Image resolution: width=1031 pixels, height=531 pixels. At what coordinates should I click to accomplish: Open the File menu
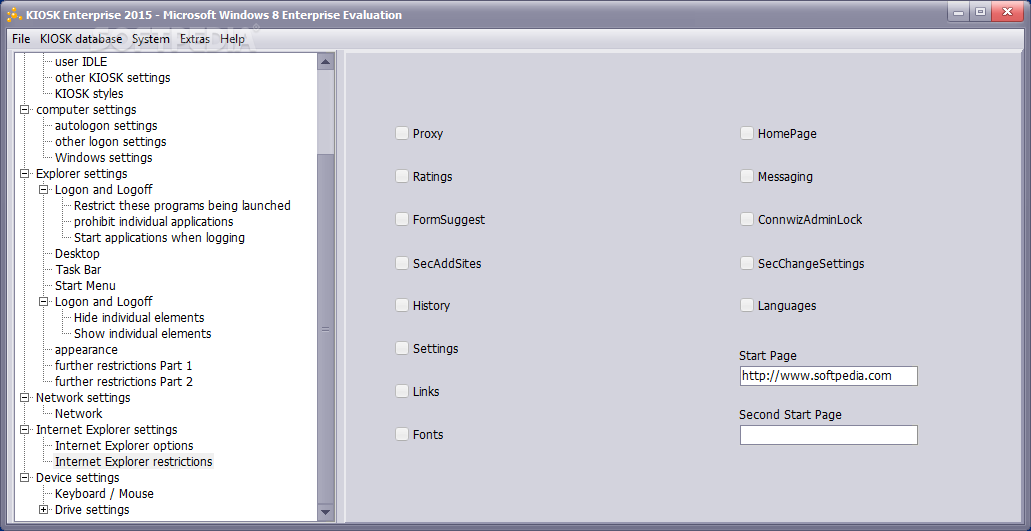coord(21,39)
